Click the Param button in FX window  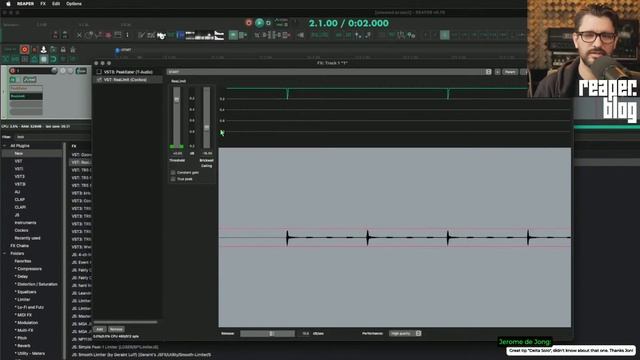[x=510, y=72]
